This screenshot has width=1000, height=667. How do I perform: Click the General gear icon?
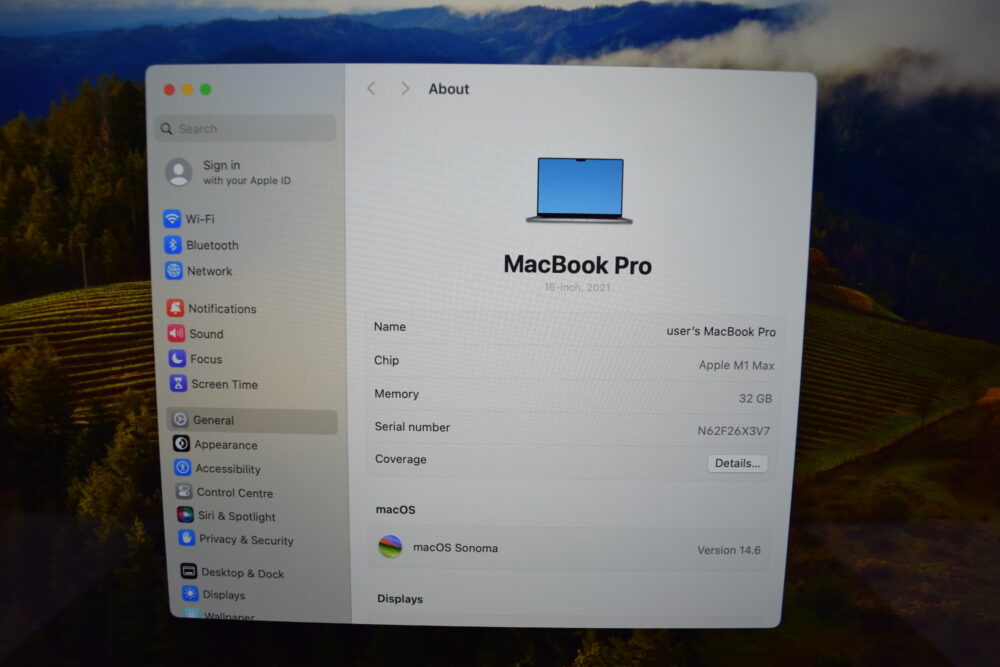point(180,420)
